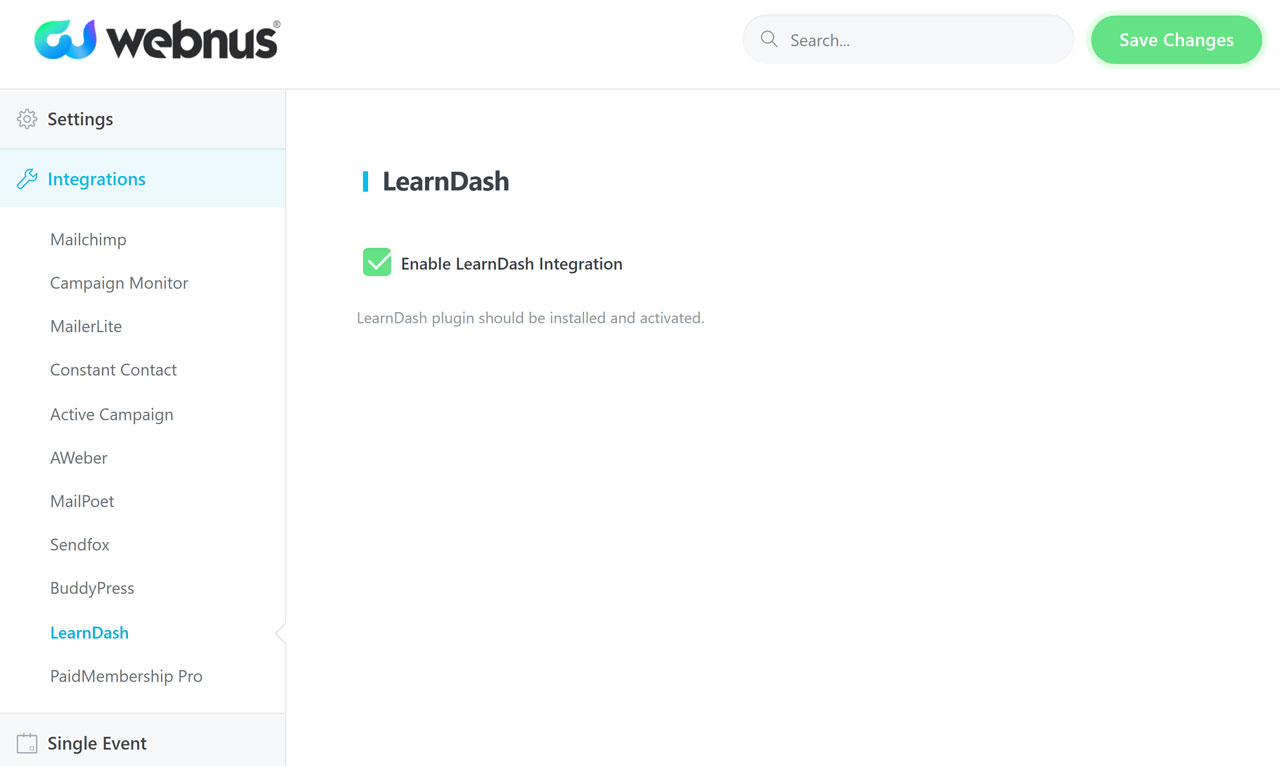
Task: Click the Settings gear icon
Action: [27, 119]
